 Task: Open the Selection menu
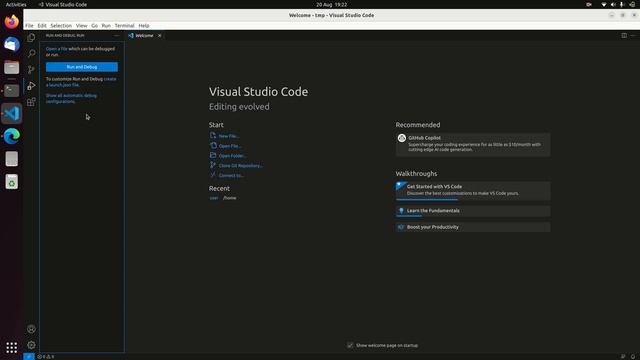61,25
